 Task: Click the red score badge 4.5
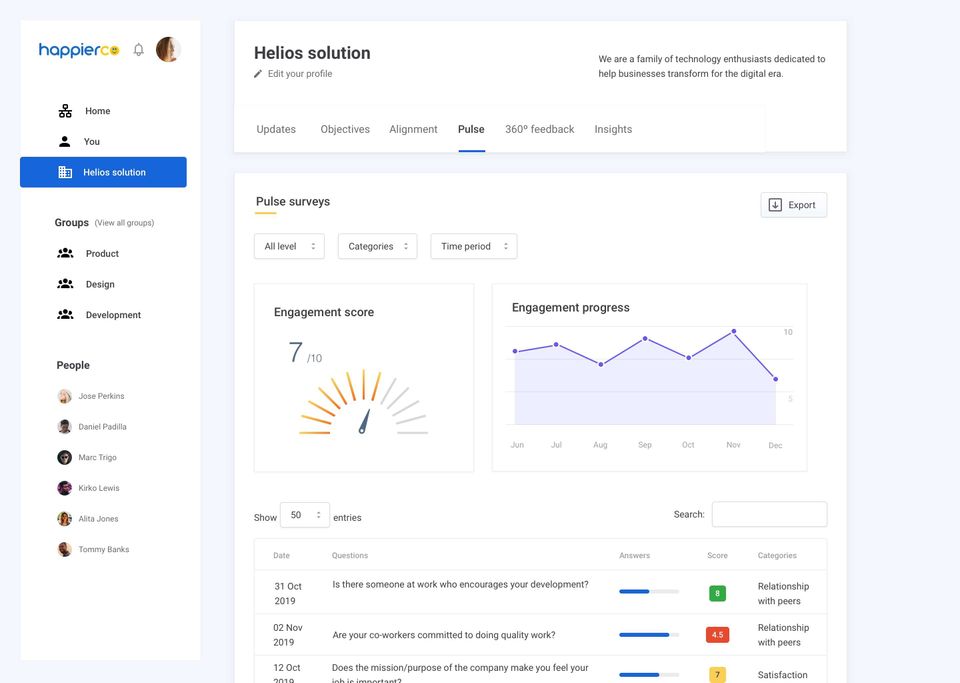(x=718, y=635)
